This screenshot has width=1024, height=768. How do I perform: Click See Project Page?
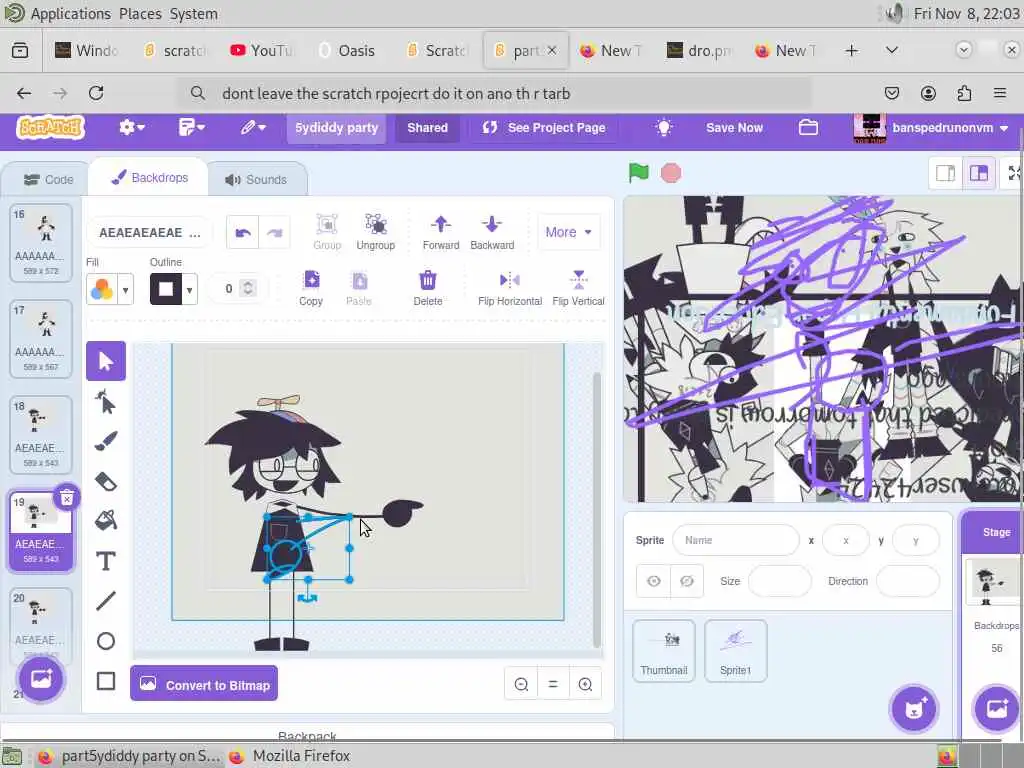tap(543, 128)
